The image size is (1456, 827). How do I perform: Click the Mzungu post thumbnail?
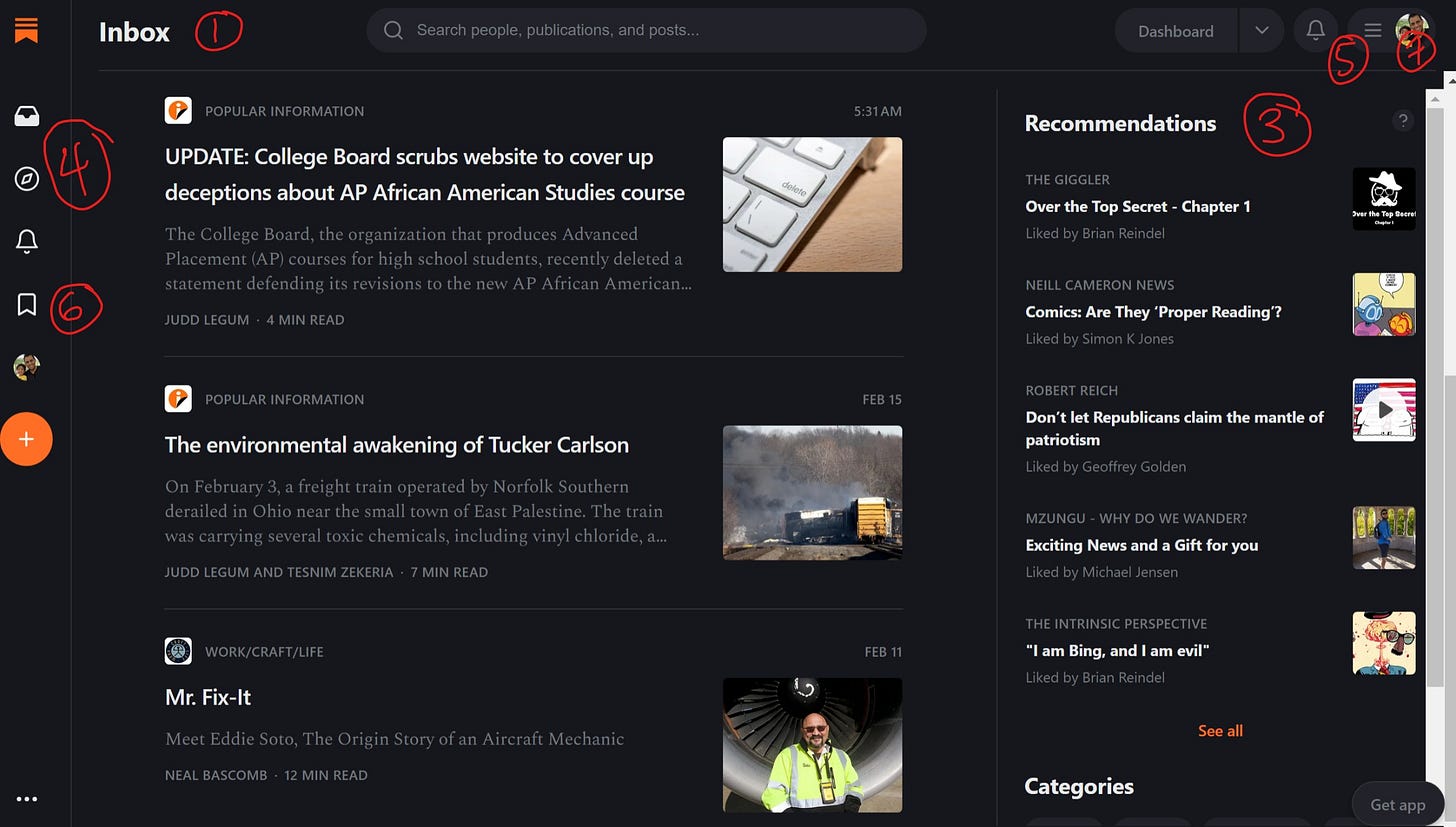[x=1384, y=537]
